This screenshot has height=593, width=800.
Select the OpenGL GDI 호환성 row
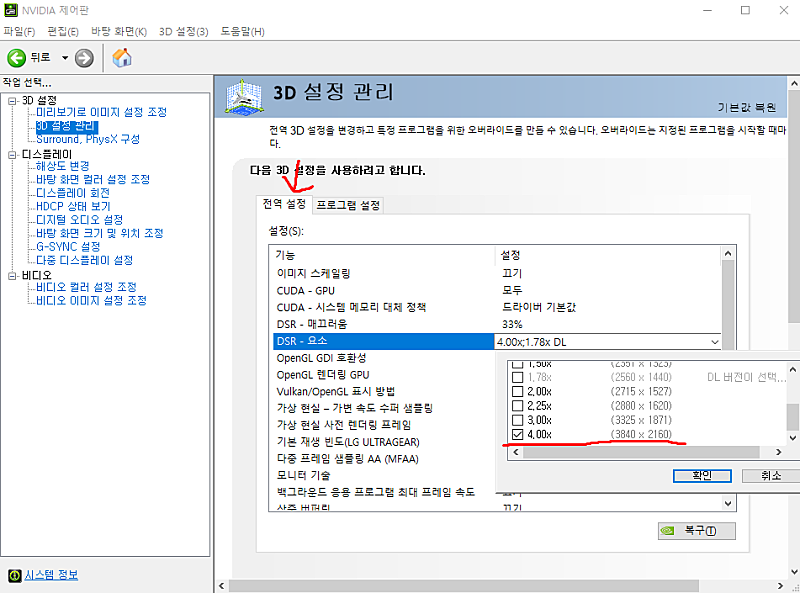pyautogui.click(x=383, y=358)
